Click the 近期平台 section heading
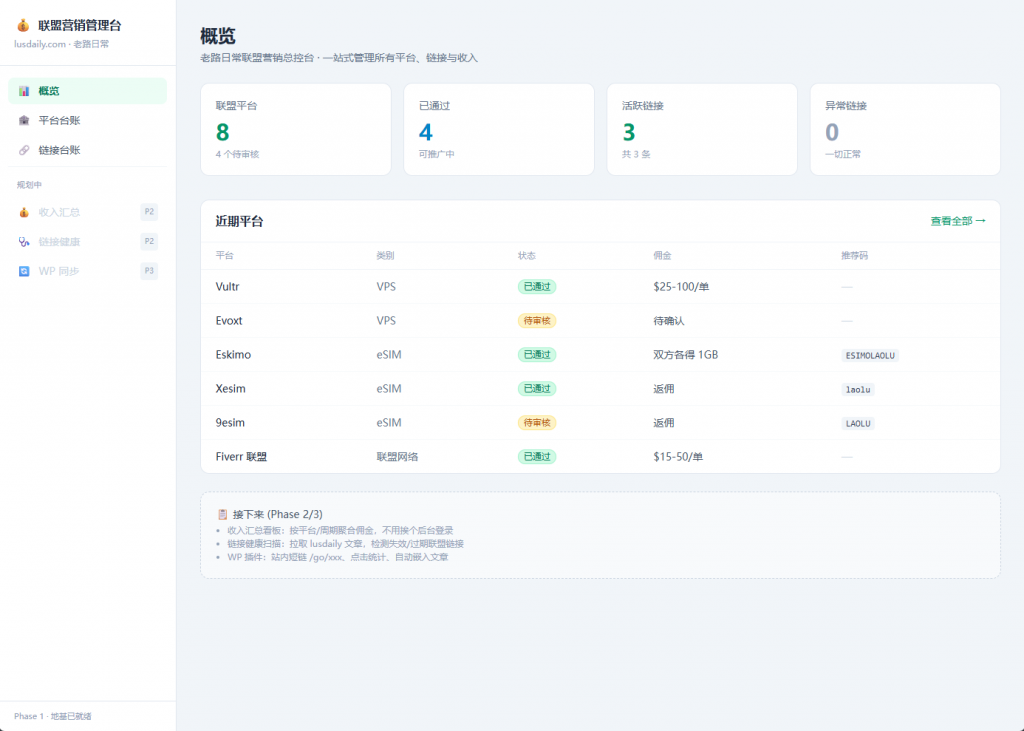This screenshot has width=1024, height=731. pos(239,221)
